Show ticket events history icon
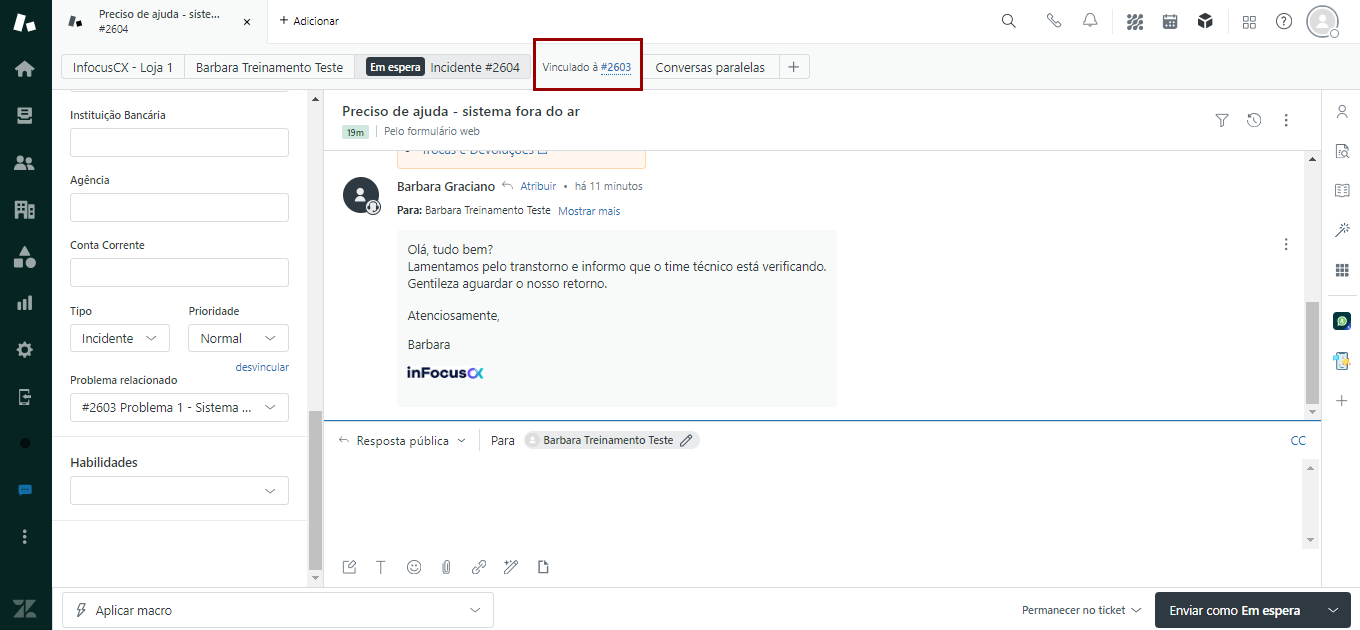 tap(1254, 120)
